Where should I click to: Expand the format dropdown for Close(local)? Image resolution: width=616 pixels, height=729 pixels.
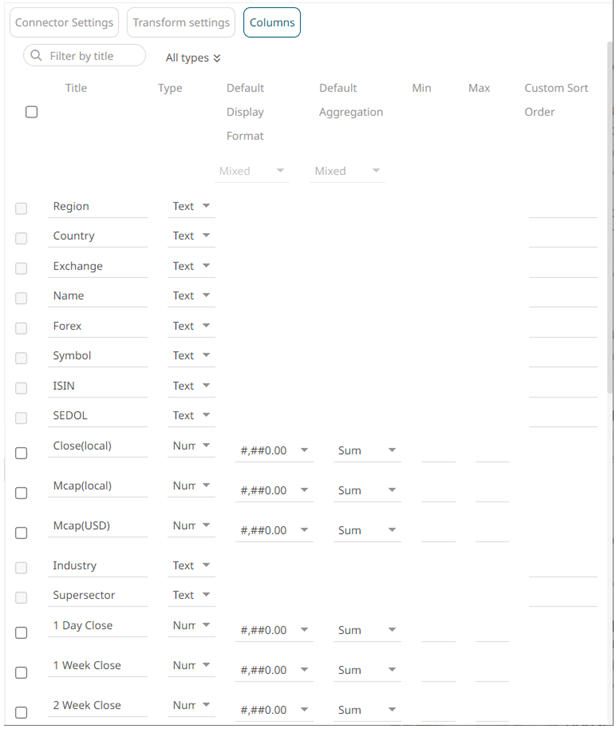[x=304, y=451]
